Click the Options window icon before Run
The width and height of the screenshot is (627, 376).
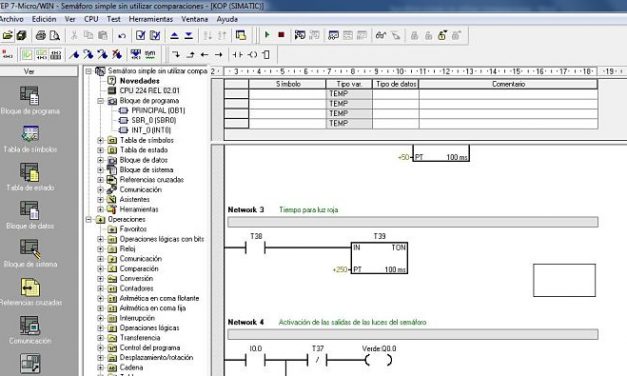[x=241, y=36]
